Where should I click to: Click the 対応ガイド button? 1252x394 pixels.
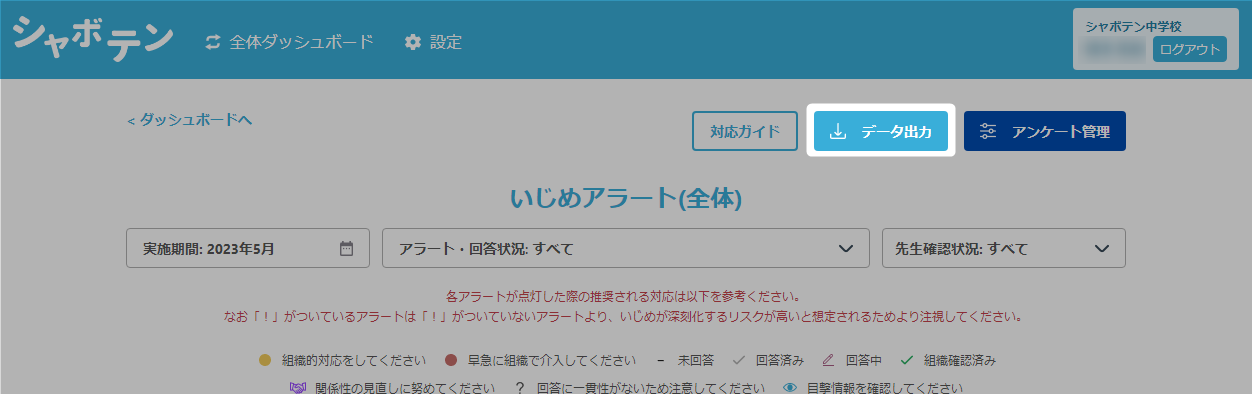(x=745, y=131)
